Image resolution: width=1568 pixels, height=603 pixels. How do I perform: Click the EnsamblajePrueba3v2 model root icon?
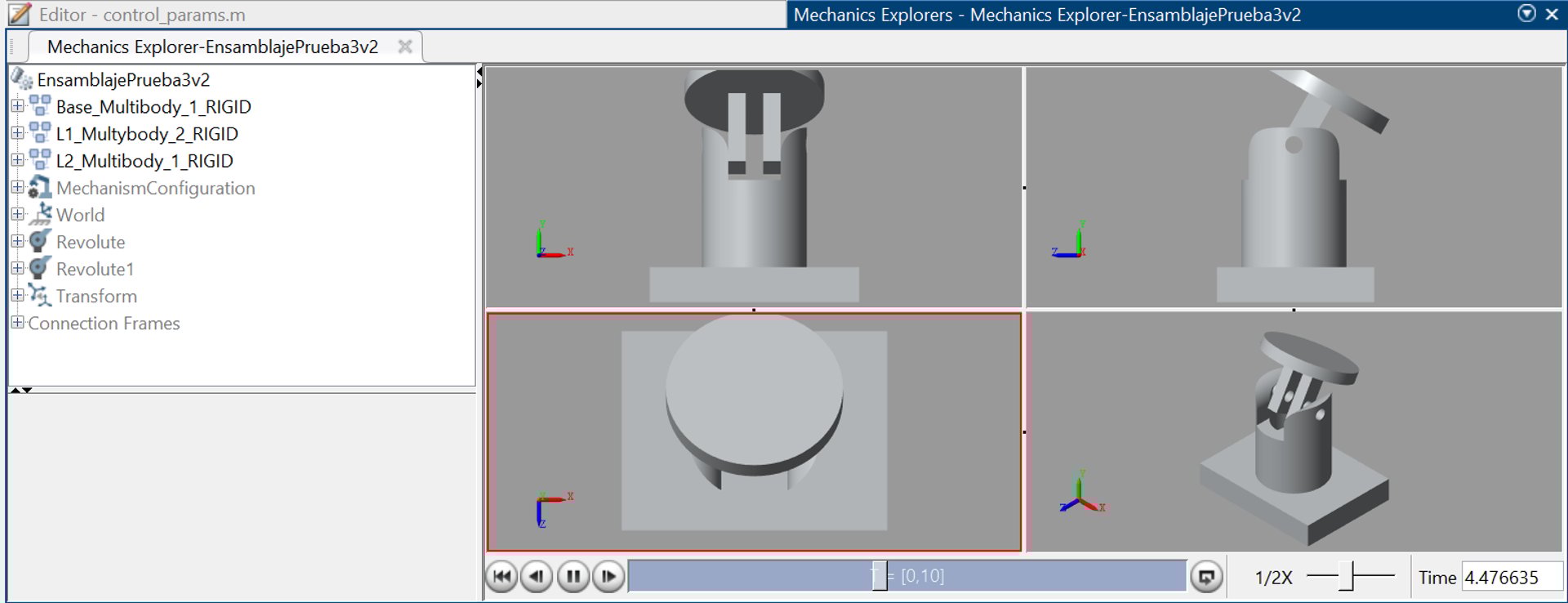point(22,78)
